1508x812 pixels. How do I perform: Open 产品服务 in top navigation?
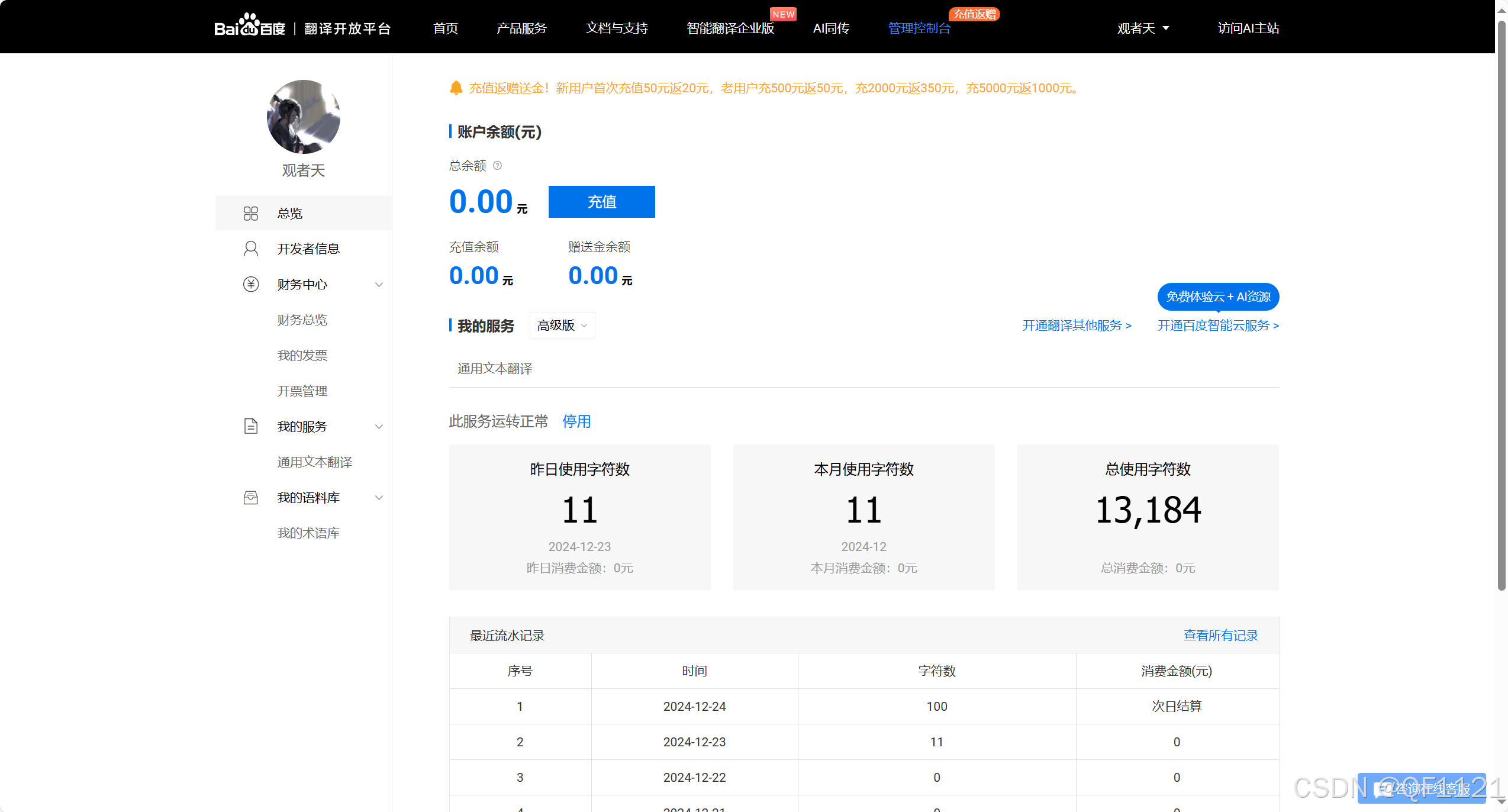(521, 28)
